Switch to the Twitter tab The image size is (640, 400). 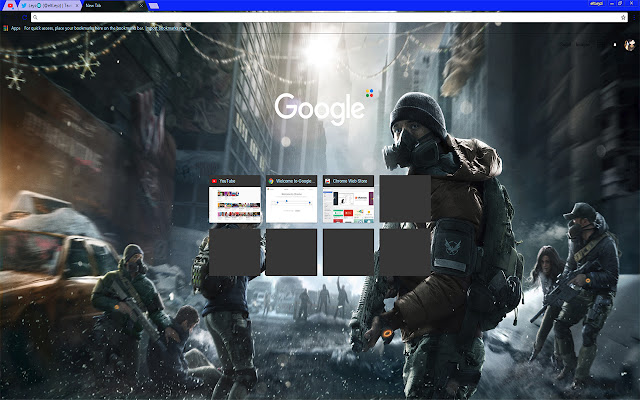[x=49, y=5]
